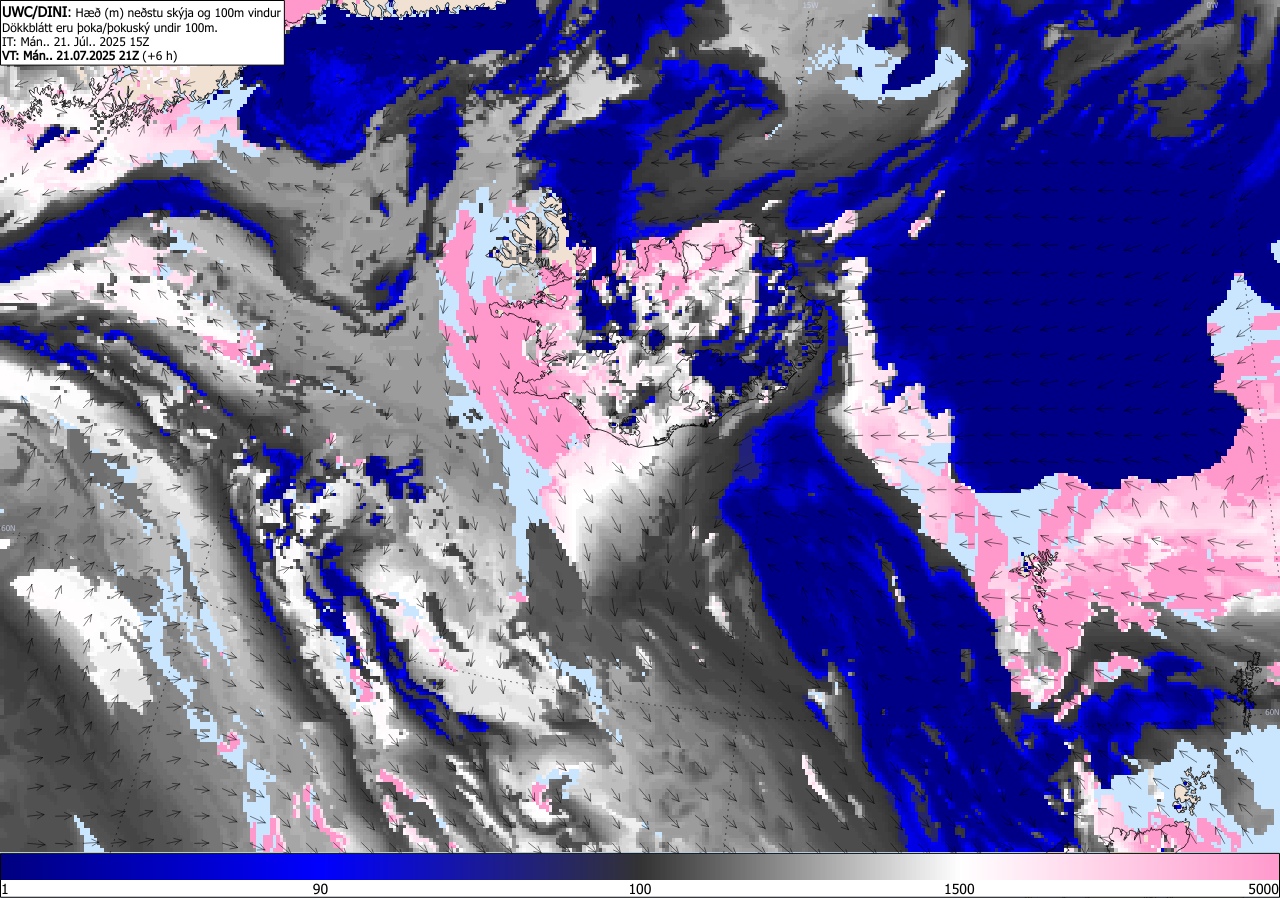
Task: Click the "5000" label on the color scale
Action: click(1263, 889)
